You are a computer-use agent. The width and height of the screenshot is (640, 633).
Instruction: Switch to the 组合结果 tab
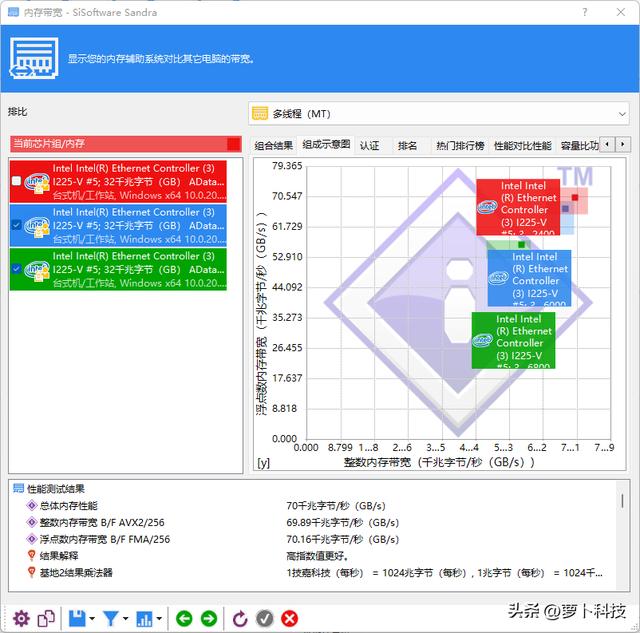tap(273, 145)
